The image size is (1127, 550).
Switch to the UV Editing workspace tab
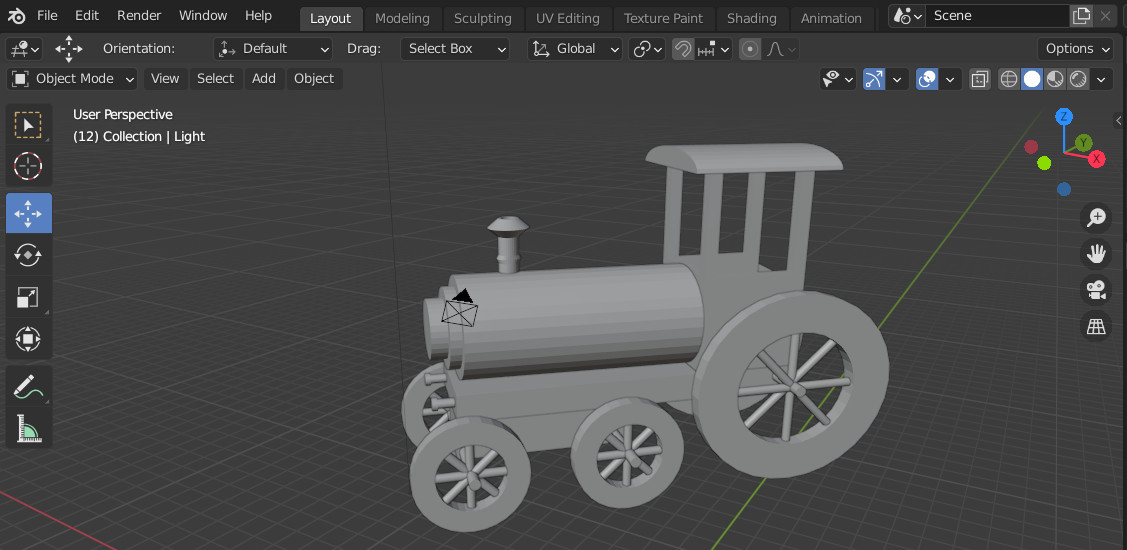pos(568,19)
